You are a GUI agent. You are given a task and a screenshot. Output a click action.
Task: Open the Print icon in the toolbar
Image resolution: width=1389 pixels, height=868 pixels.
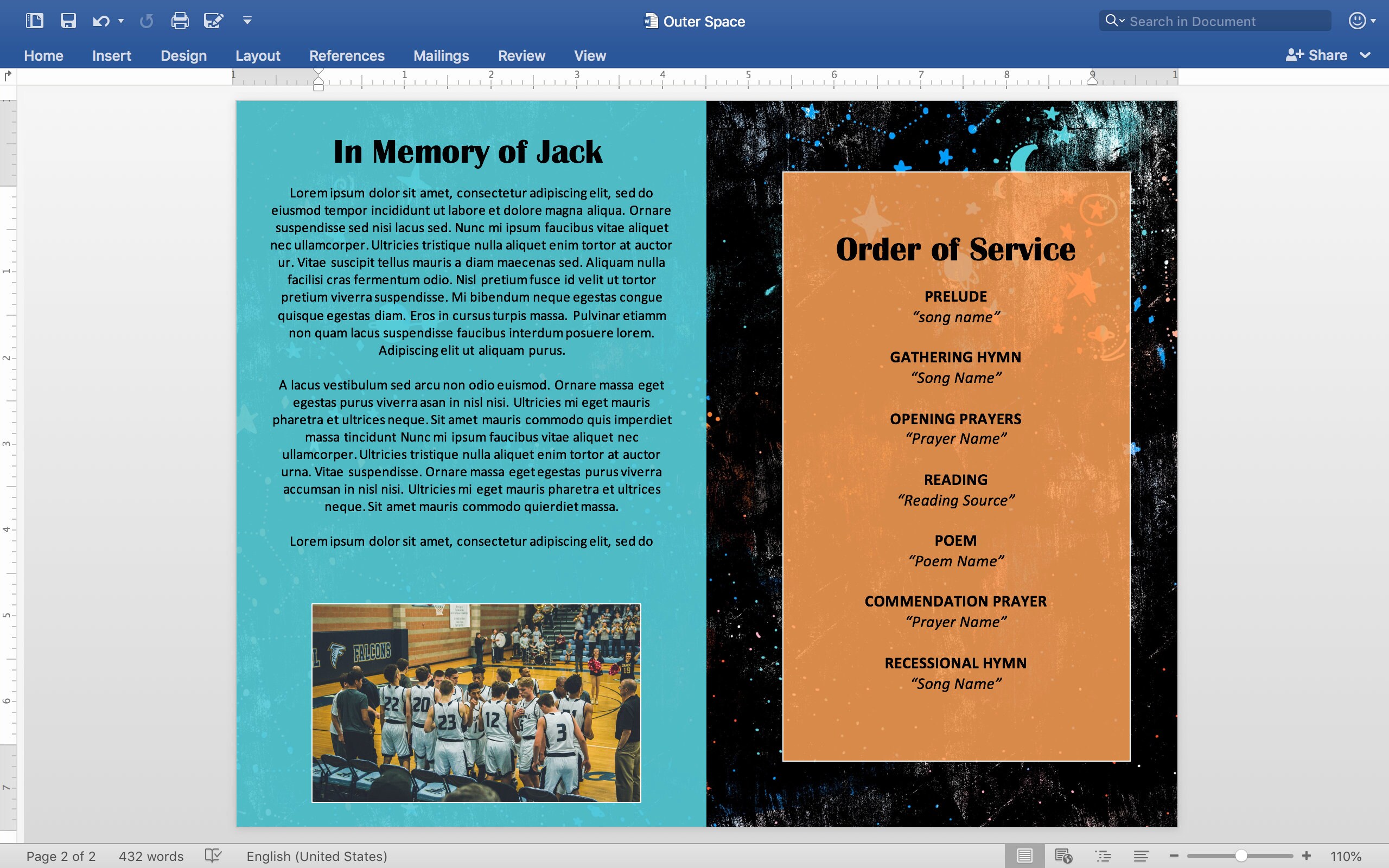[179, 21]
